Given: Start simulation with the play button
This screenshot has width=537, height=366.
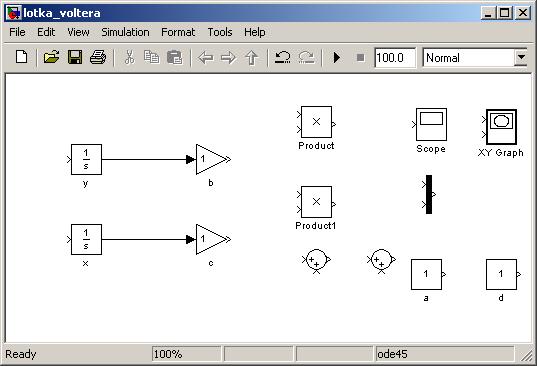Looking at the screenshot, I should 337,58.
